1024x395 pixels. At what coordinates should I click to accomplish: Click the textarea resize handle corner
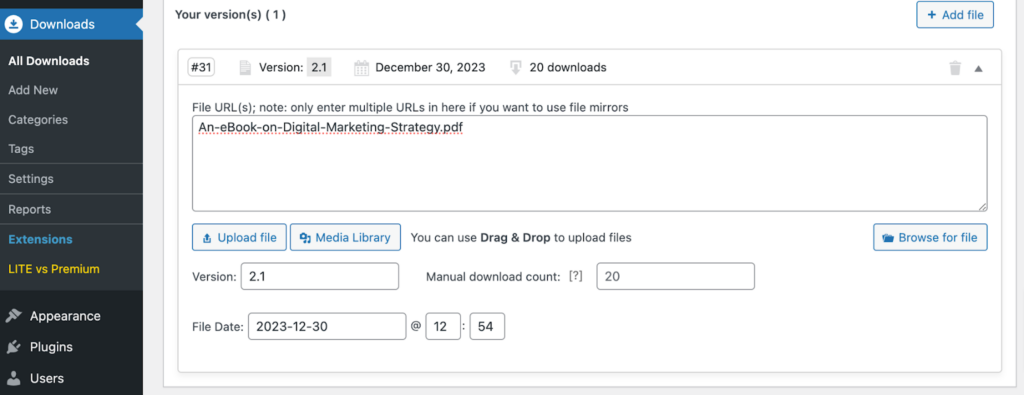click(982, 206)
